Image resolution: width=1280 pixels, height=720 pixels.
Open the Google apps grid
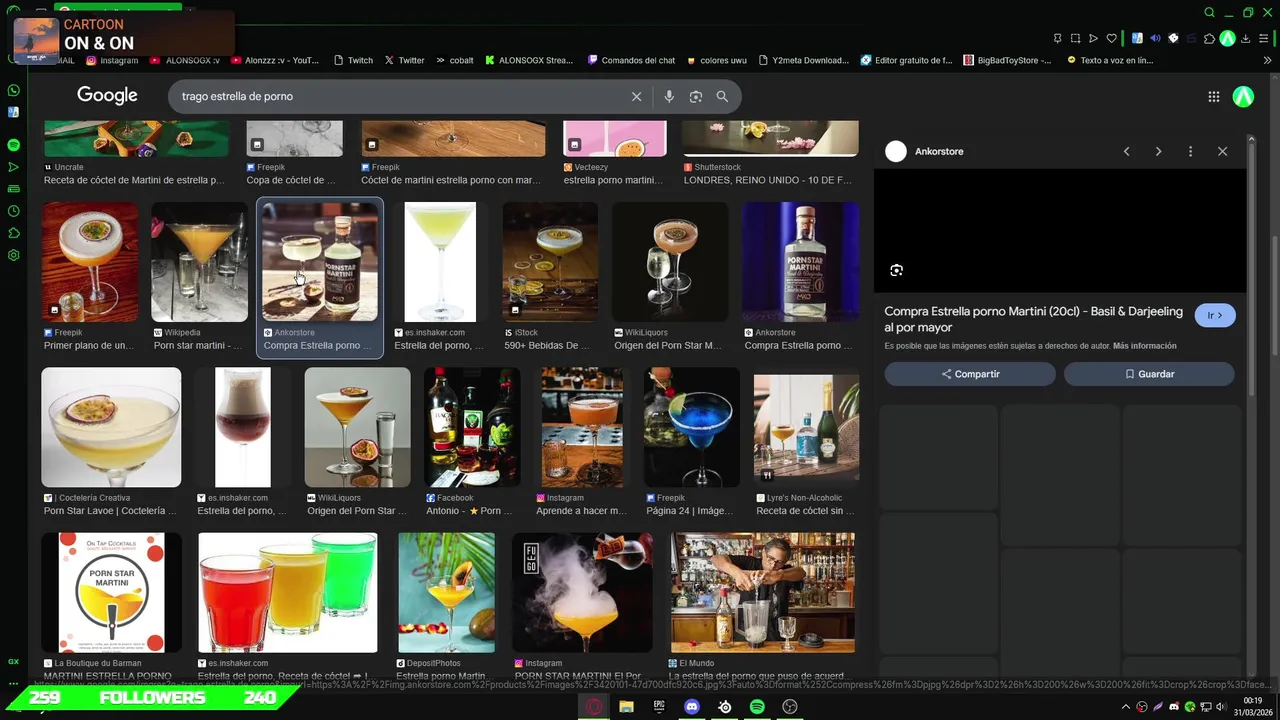tap(1213, 97)
